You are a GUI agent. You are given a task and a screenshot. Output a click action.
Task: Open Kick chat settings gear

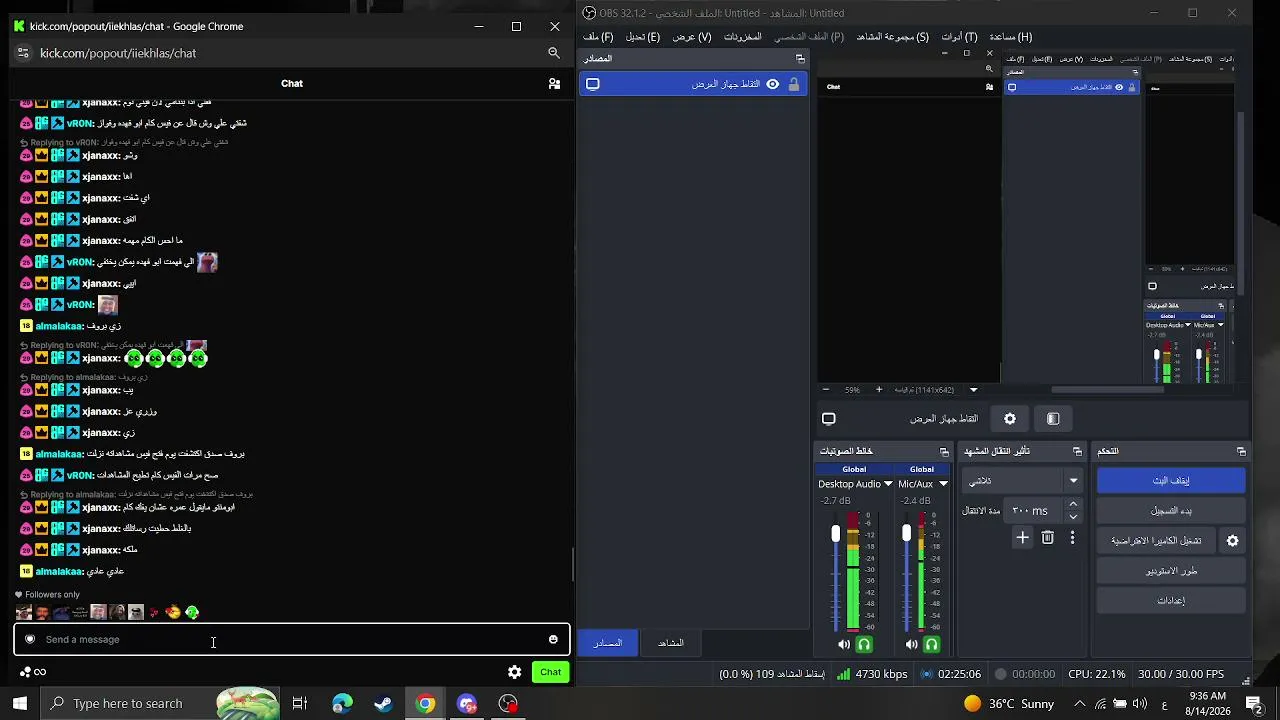pos(514,673)
